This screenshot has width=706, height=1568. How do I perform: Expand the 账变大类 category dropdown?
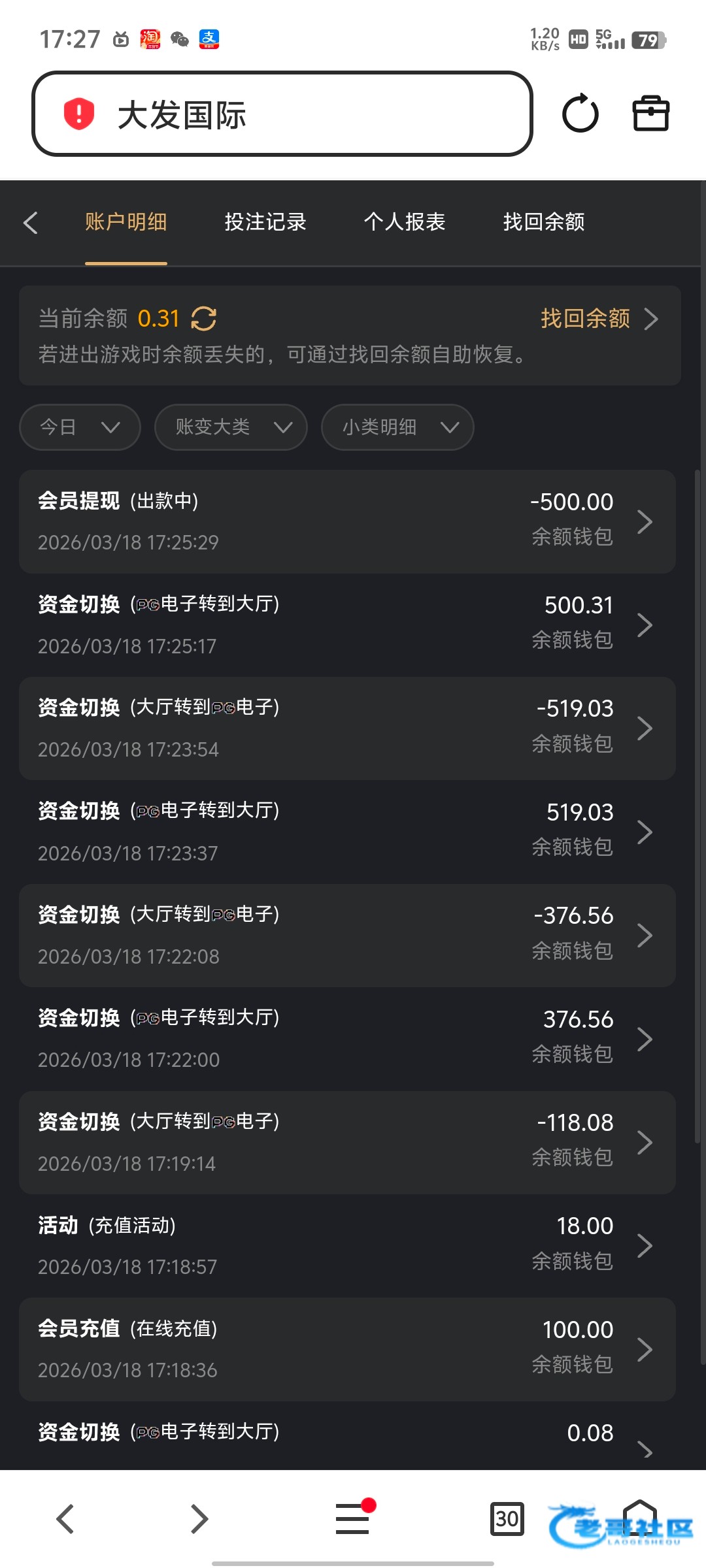pos(231,427)
